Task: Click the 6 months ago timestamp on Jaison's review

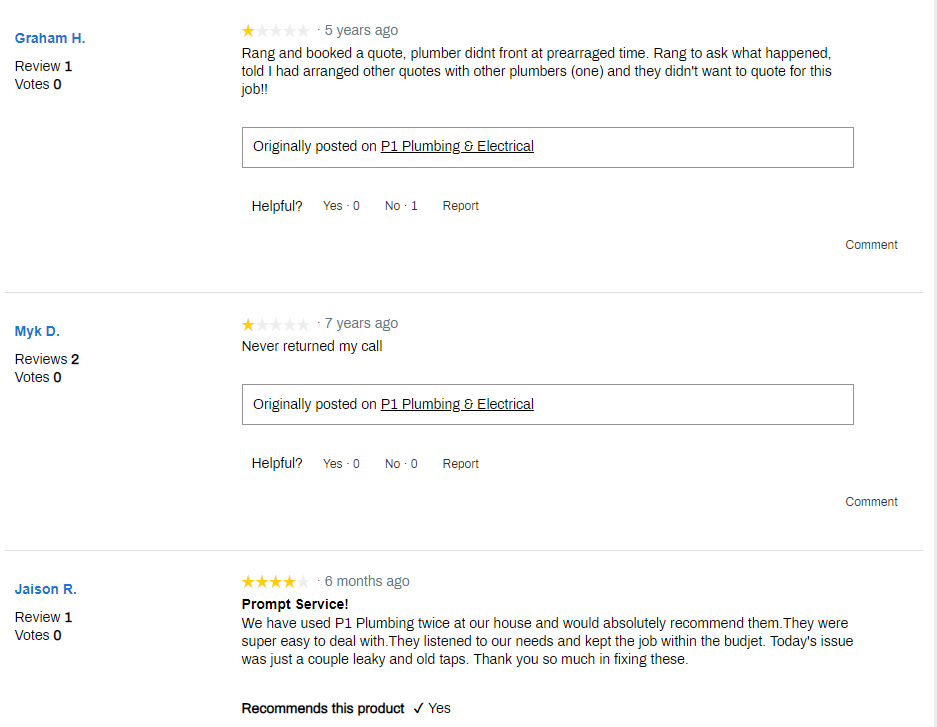Action: [x=367, y=581]
